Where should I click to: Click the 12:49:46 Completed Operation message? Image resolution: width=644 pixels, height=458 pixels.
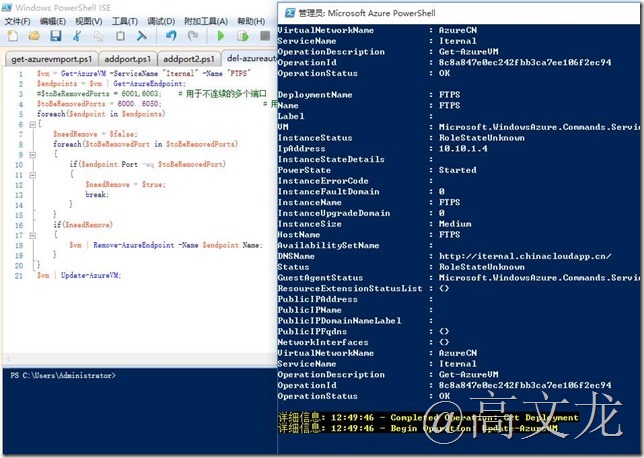point(428,418)
